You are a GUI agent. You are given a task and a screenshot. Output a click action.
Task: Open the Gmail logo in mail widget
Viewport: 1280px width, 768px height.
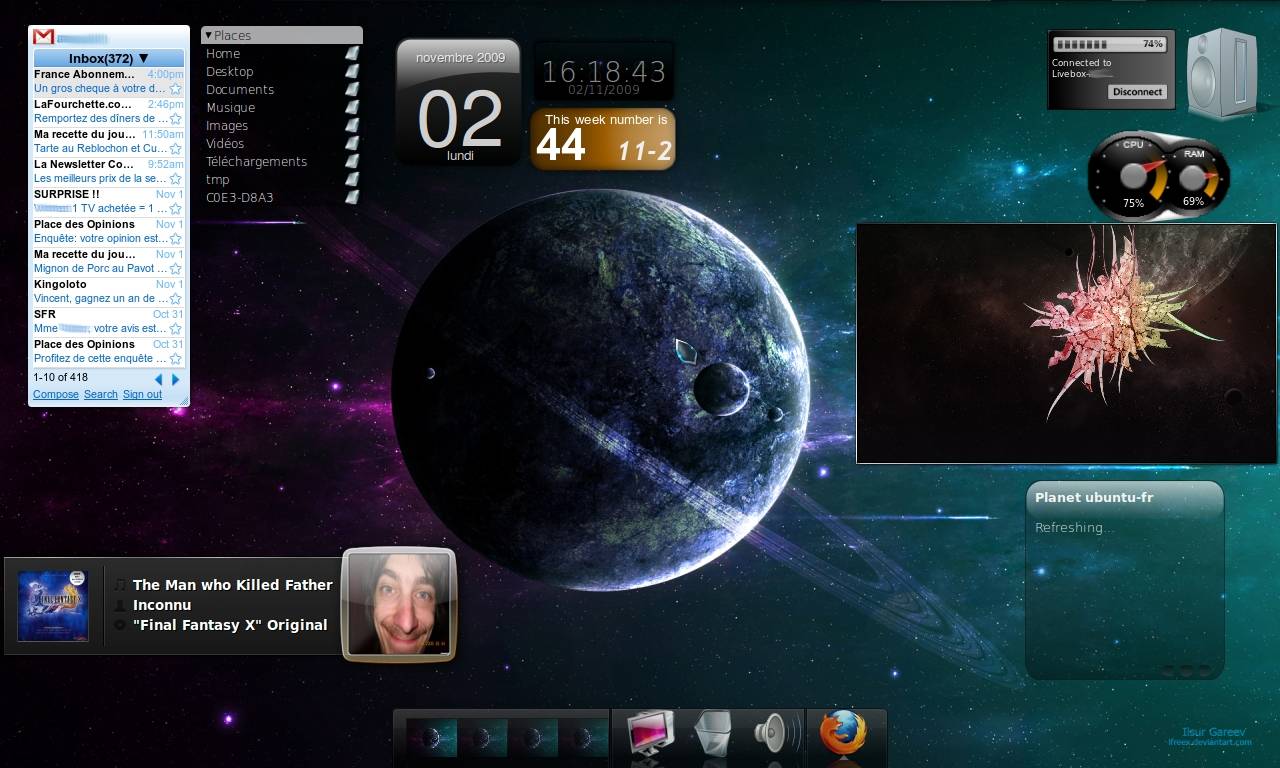[x=43, y=36]
